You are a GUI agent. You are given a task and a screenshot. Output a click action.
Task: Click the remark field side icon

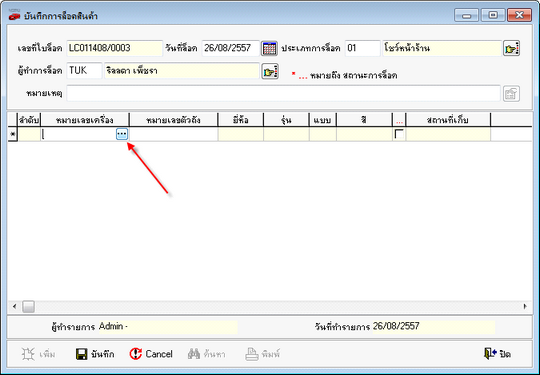coord(511,94)
